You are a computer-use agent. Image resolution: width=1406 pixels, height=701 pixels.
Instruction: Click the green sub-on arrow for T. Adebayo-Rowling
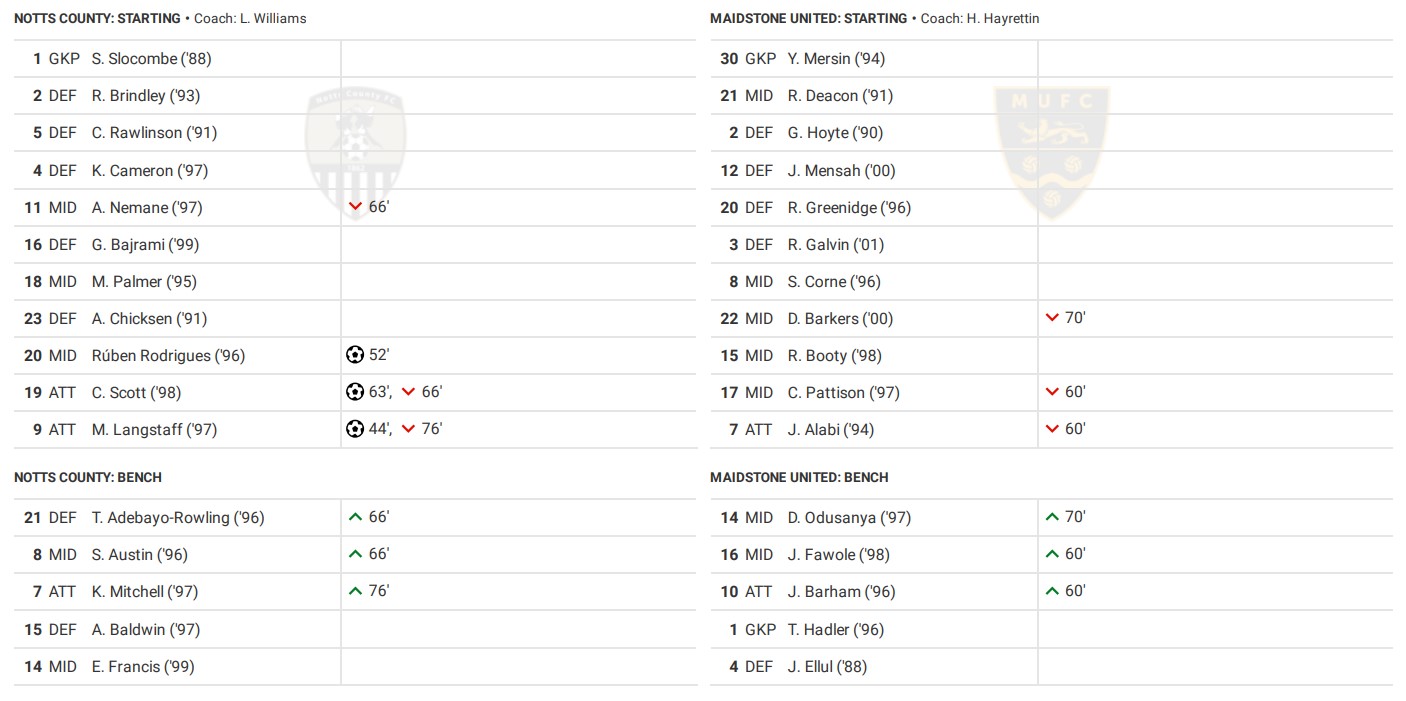click(x=355, y=517)
